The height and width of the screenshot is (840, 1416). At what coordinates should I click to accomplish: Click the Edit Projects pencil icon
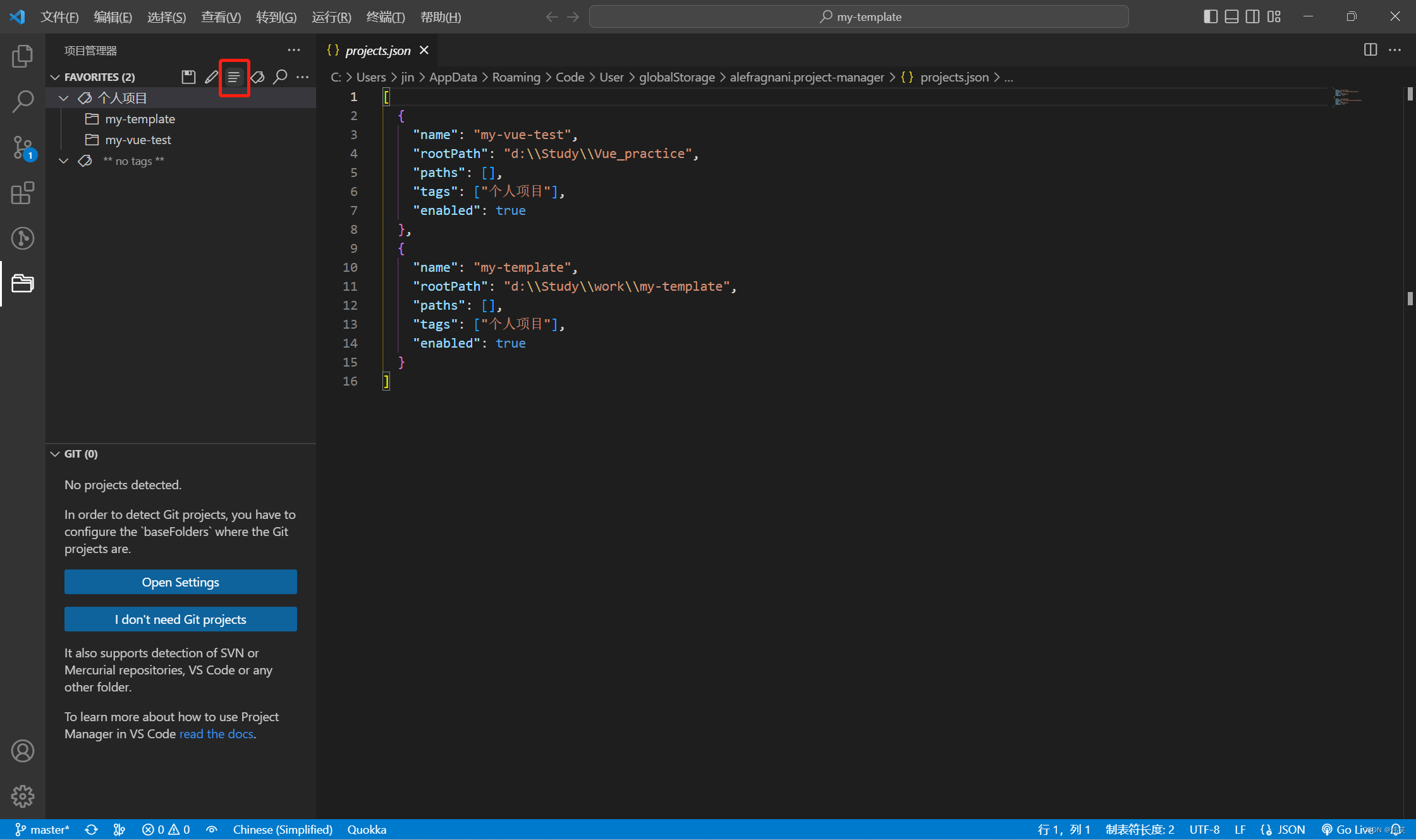211,77
